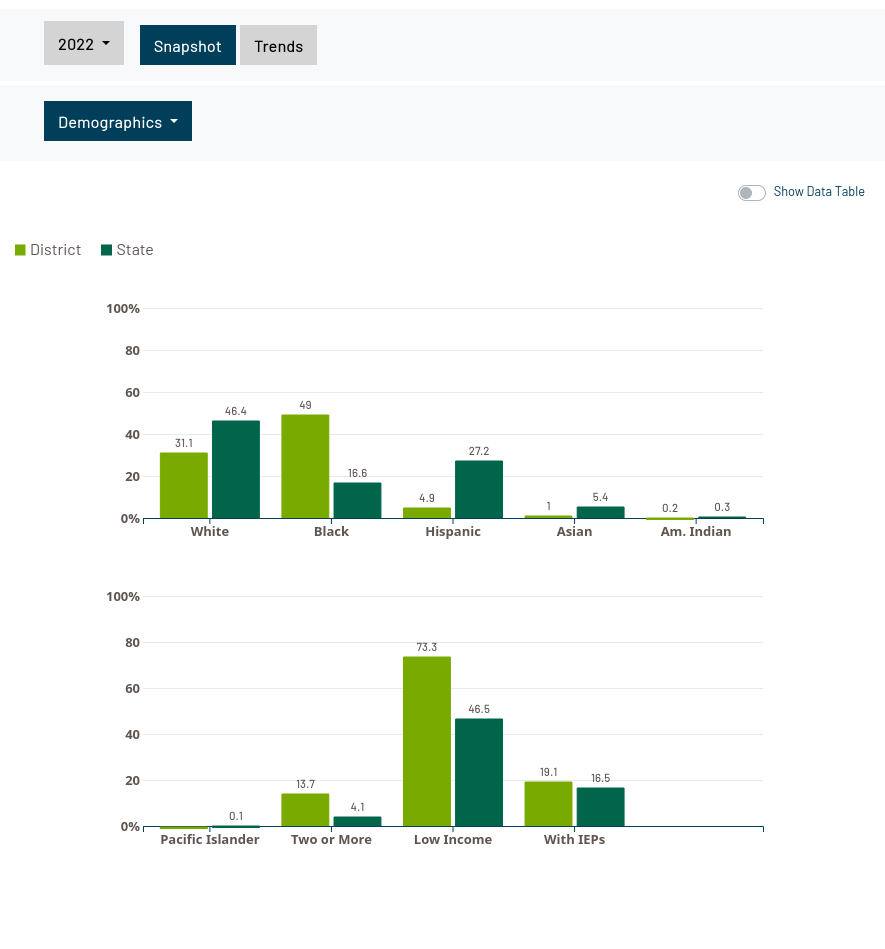Click the dark green State legend swatch

tap(106, 250)
